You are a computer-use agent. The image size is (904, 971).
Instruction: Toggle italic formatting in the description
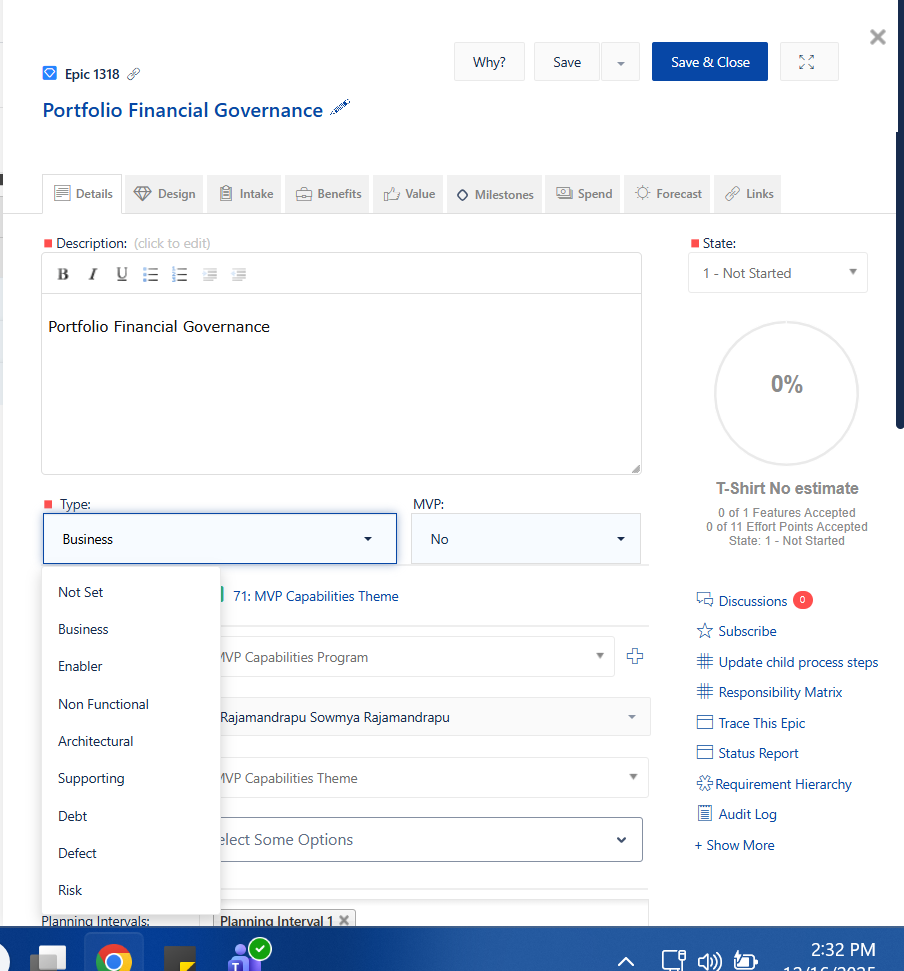92,274
